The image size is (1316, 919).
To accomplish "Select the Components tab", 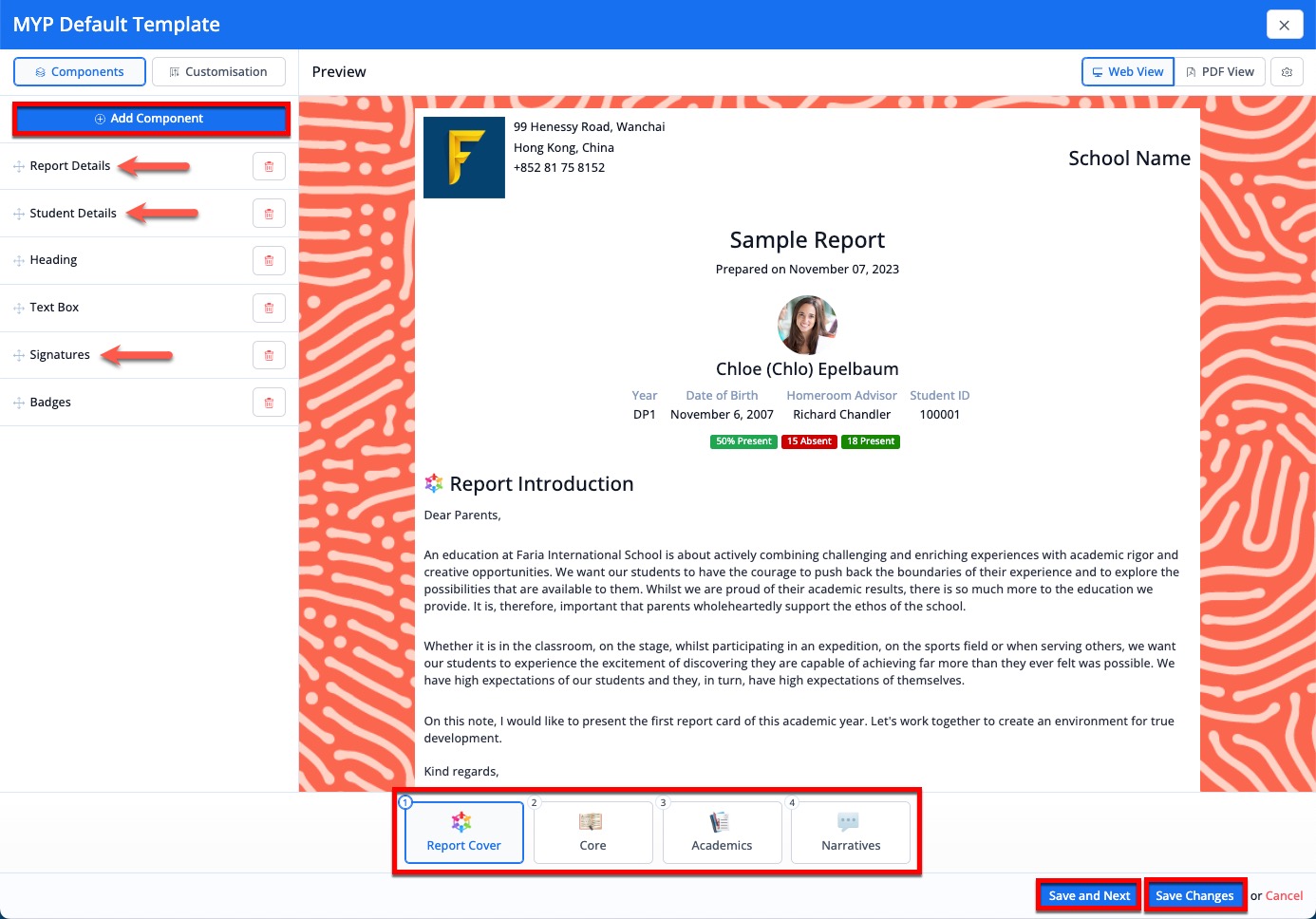I will click(x=80, y=72).
